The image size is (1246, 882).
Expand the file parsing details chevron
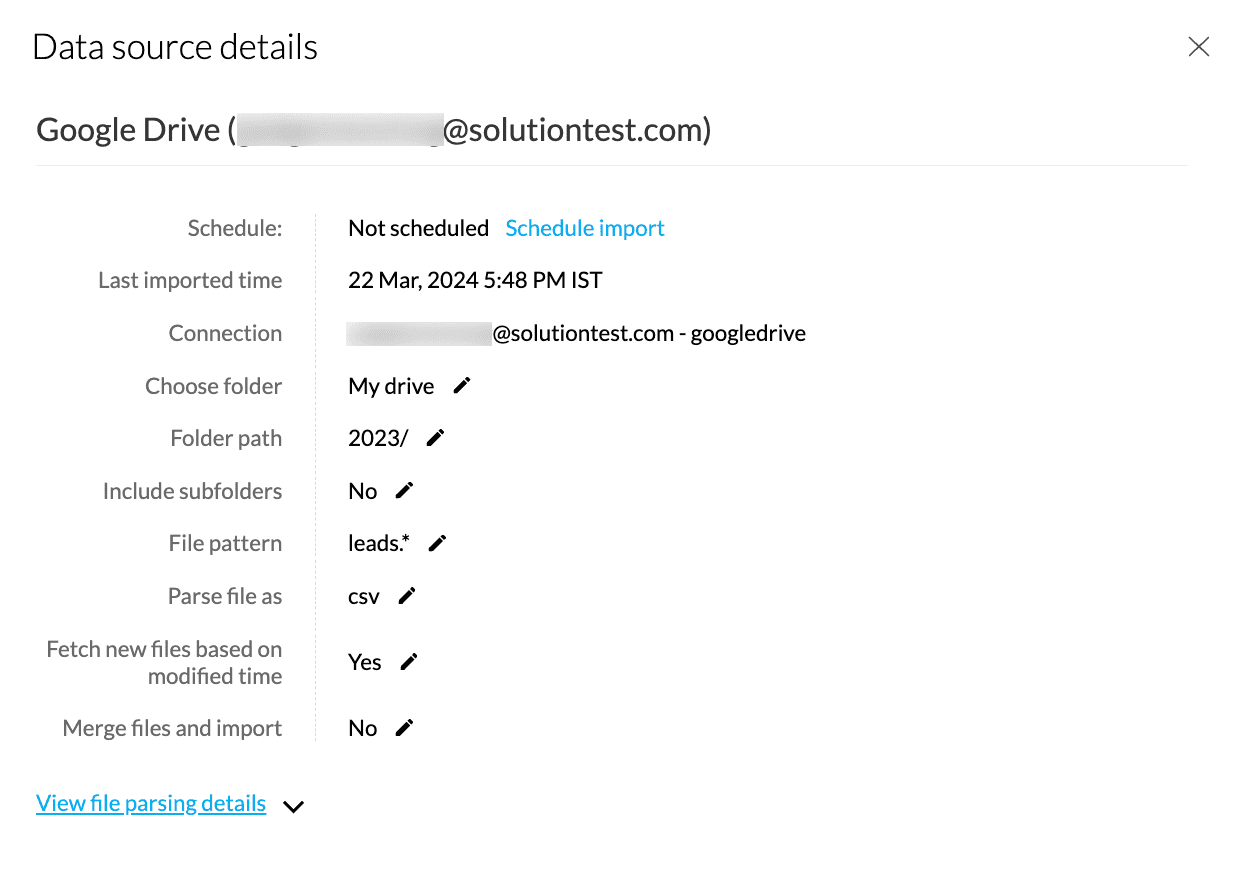coord(293,806)
